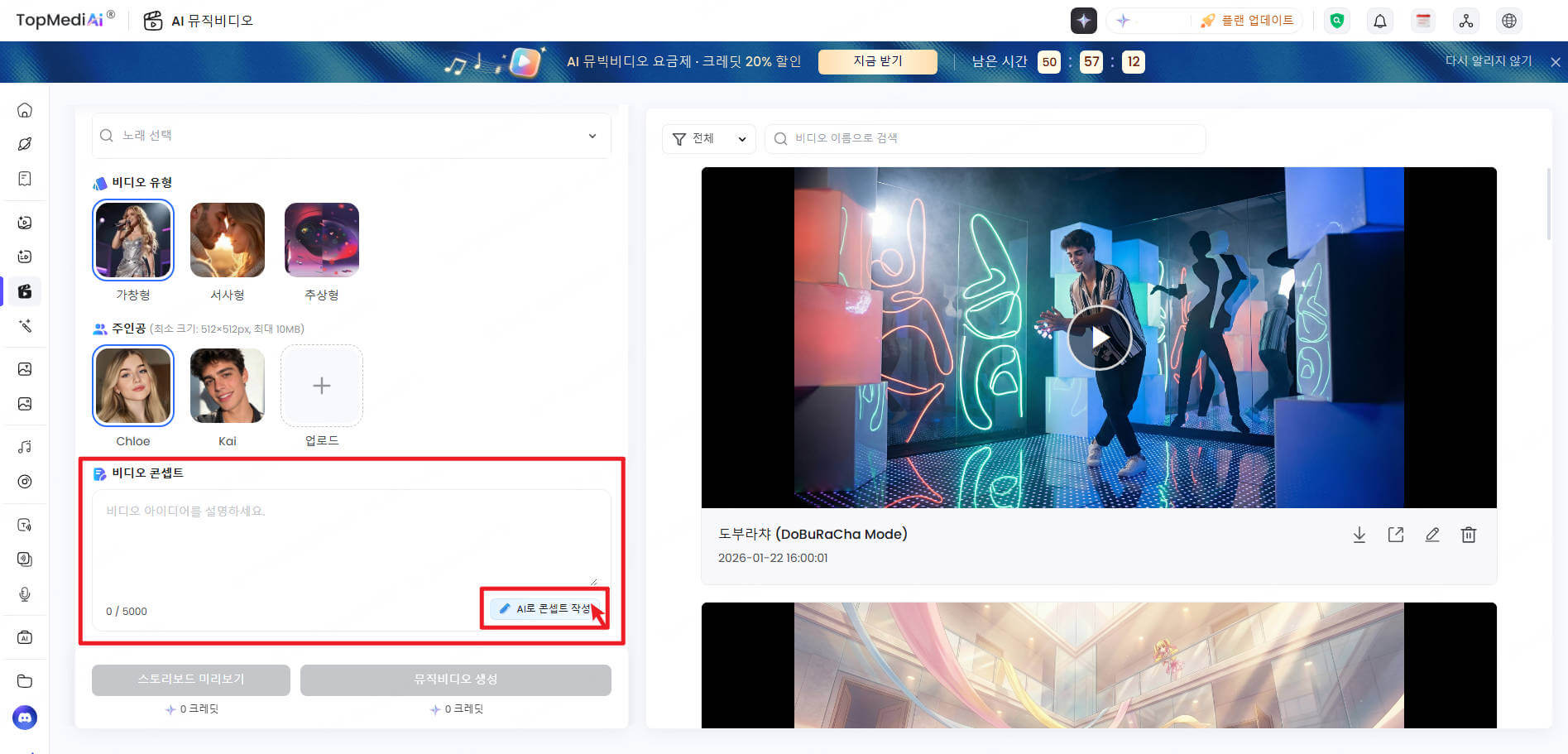This screenshot has width=1568, height=754.
Task: Delete the 도부라차 video with trash icon
Action: pyautogui.click(x=1468, y=535)
